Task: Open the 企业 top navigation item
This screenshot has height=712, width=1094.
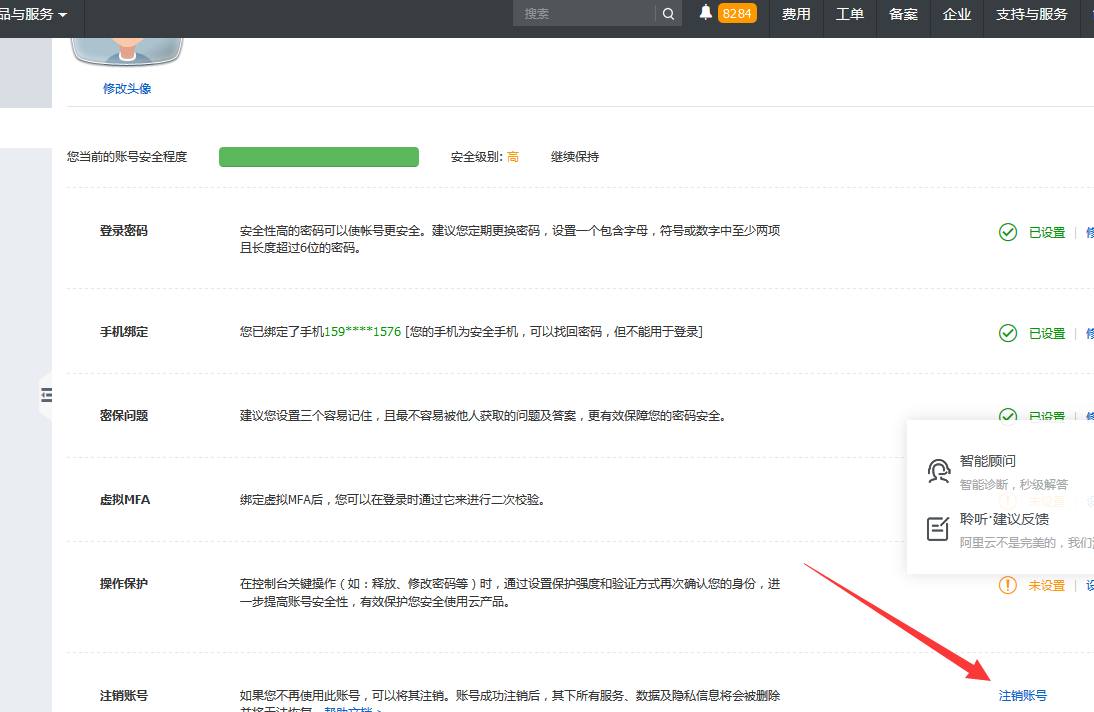Action: [957, 14]
